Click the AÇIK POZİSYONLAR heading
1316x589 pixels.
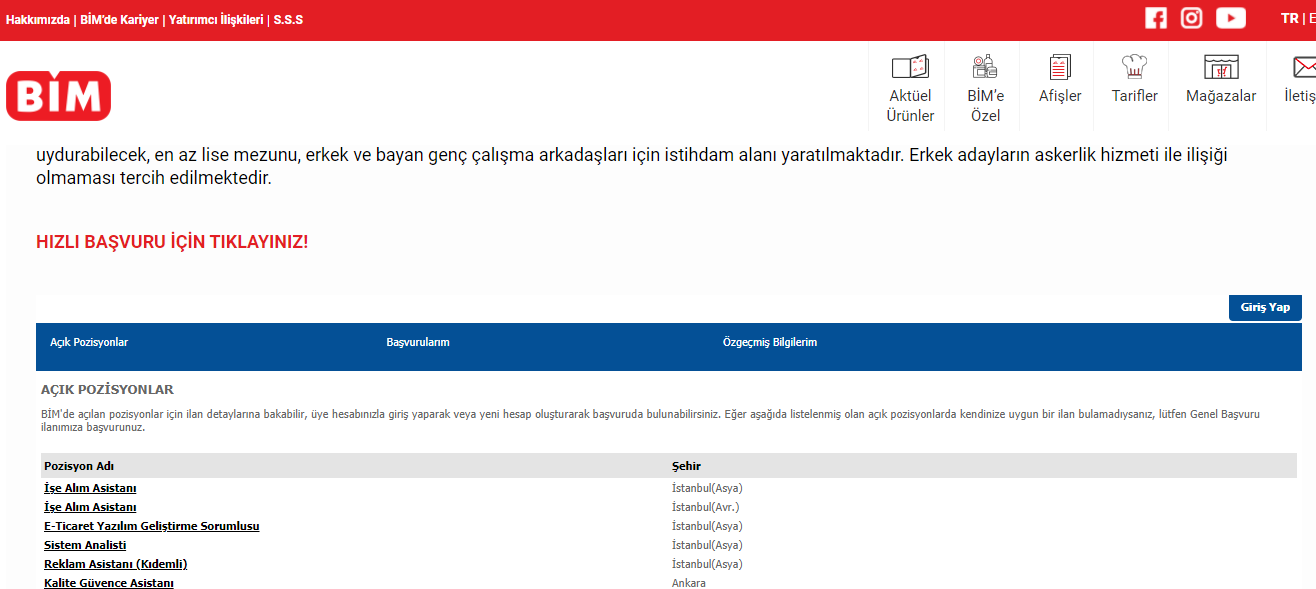tap(108, 390)
